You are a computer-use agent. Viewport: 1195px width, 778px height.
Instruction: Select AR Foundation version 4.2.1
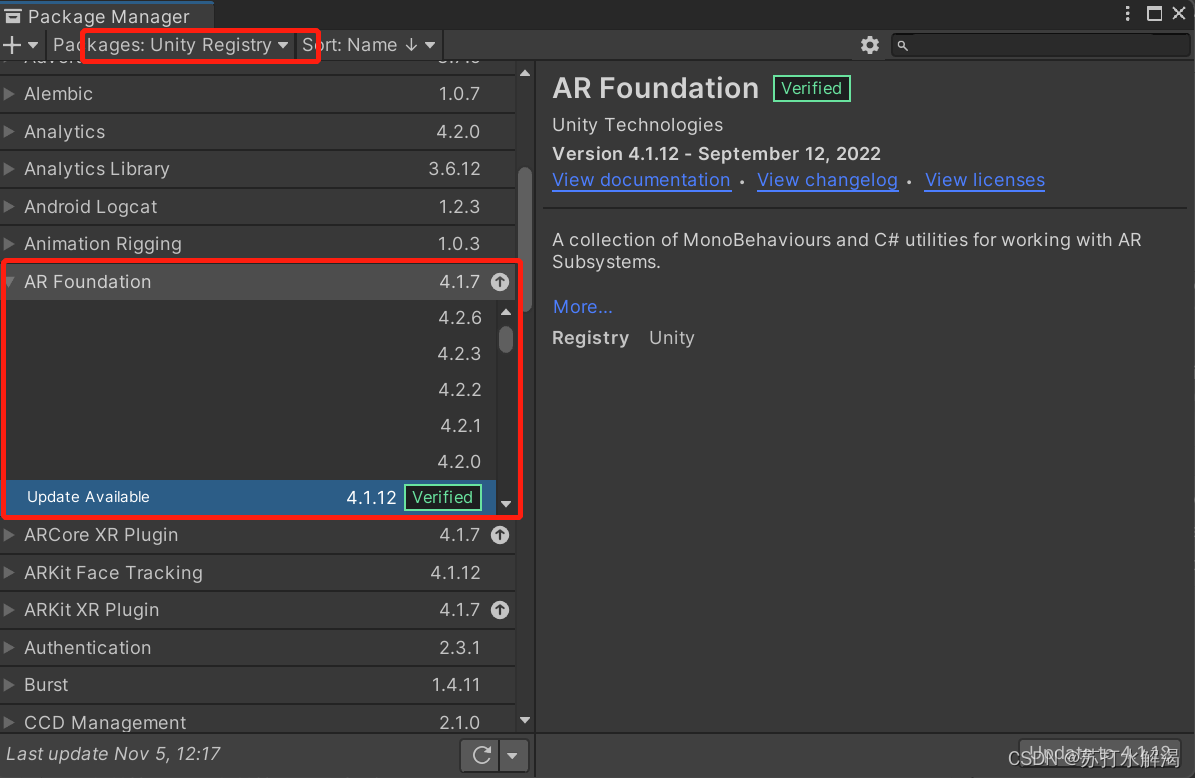coord(250,425)
